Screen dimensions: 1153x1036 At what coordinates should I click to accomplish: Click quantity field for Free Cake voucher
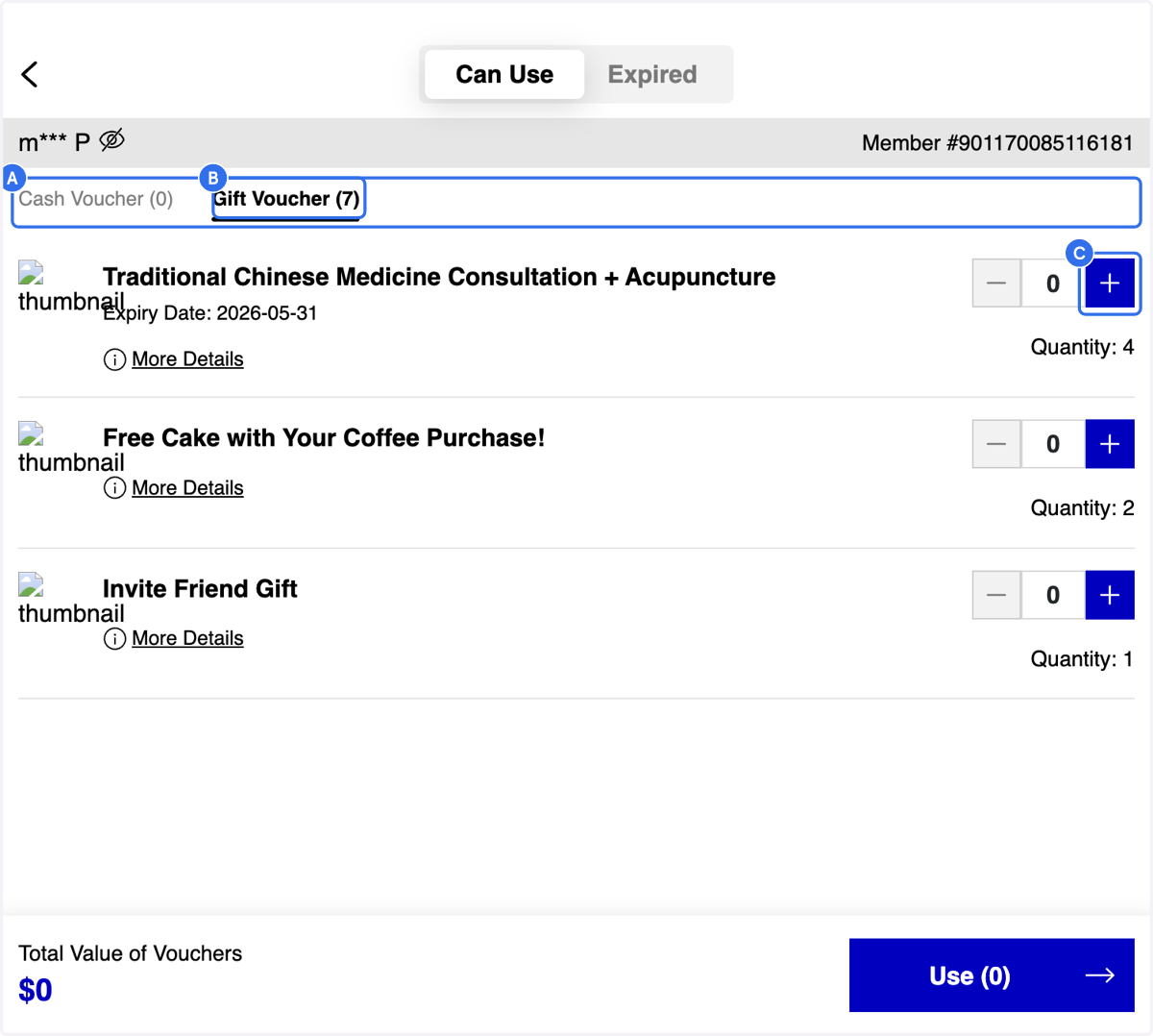click(x=1053, y=444)
